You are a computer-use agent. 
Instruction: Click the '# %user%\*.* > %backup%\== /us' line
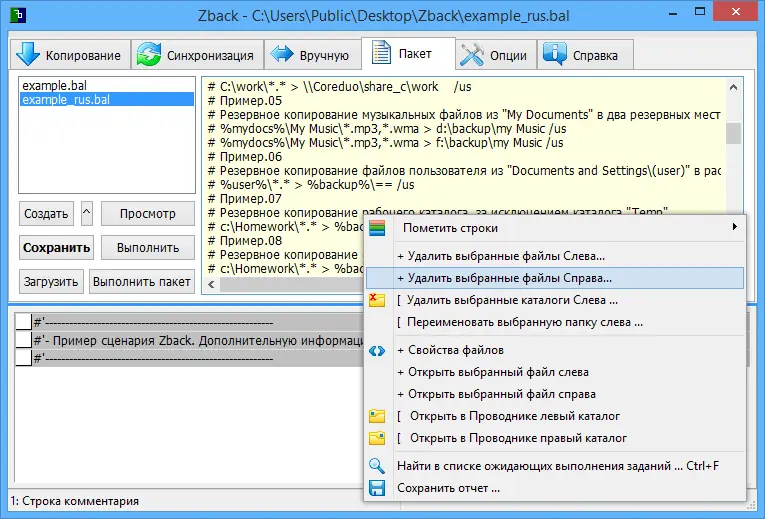[x=311, y=185]
